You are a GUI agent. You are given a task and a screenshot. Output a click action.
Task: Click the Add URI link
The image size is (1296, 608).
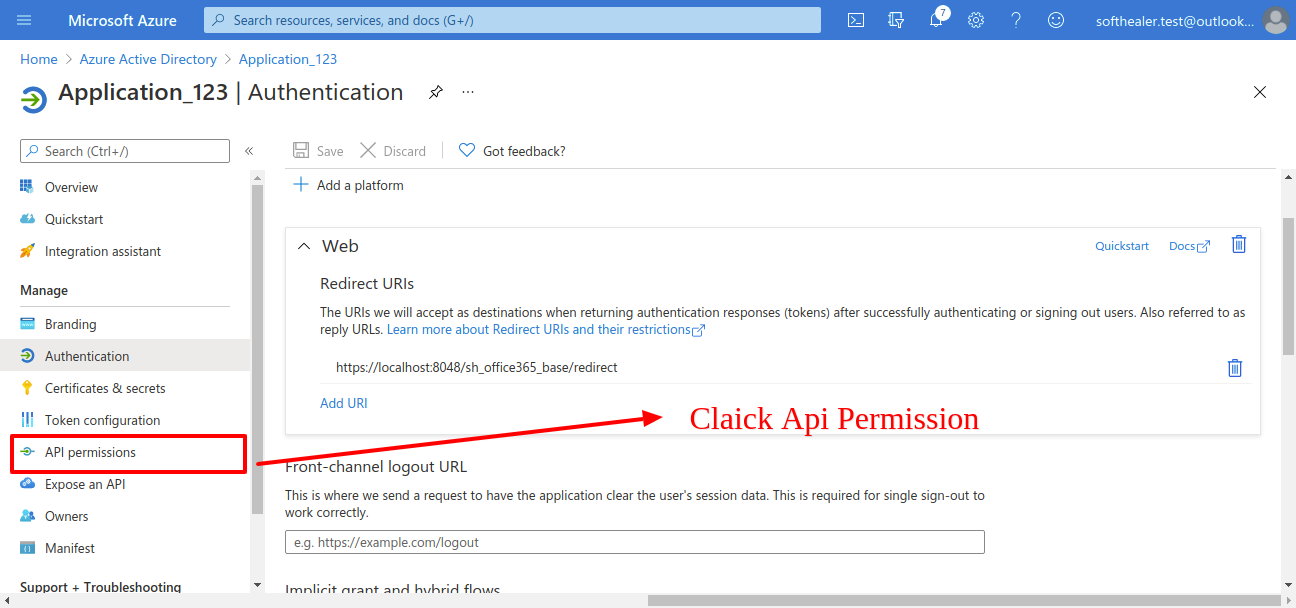[x=344, y=403]
